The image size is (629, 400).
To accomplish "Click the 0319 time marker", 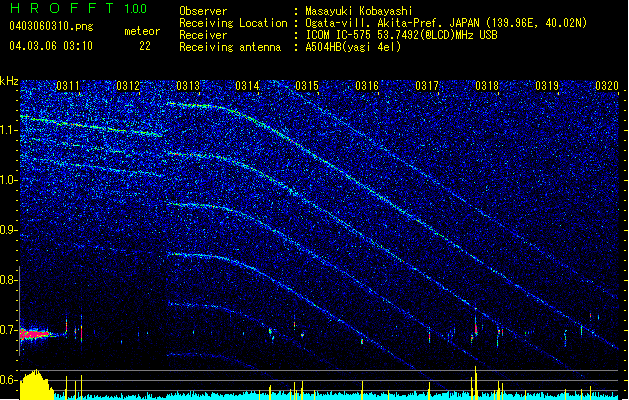I will click(547, 86).
